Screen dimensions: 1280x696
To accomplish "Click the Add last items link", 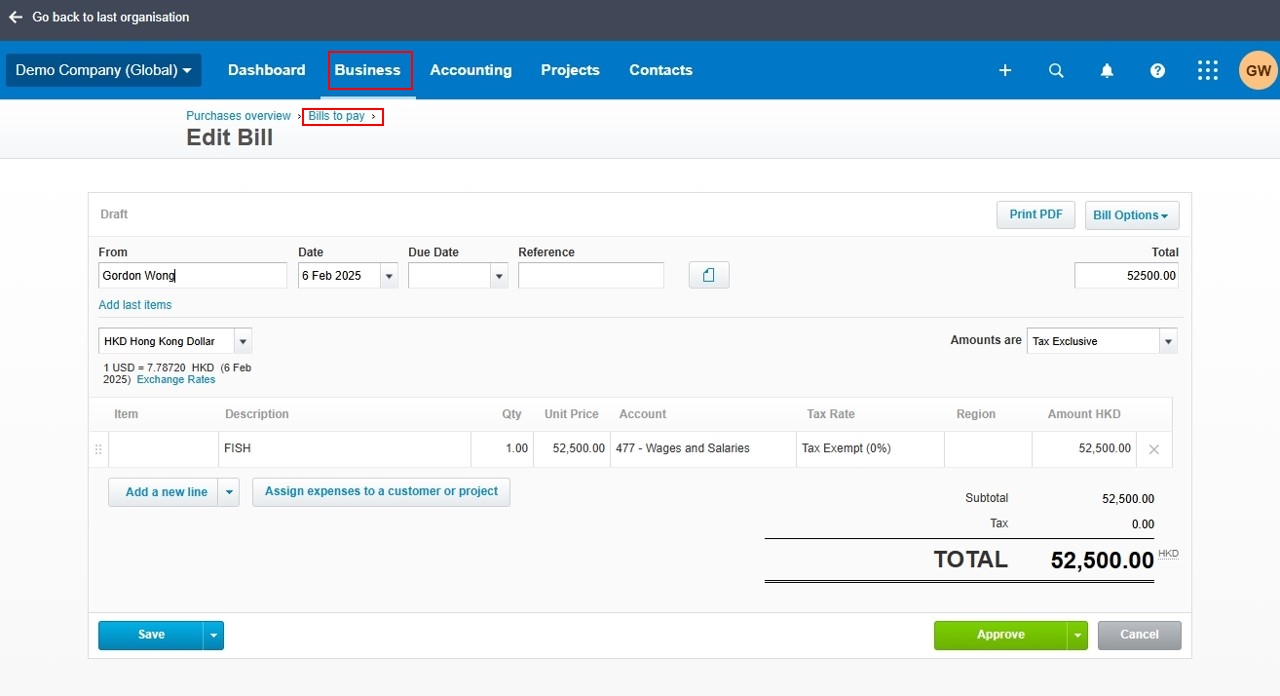I will pos(135,305).
